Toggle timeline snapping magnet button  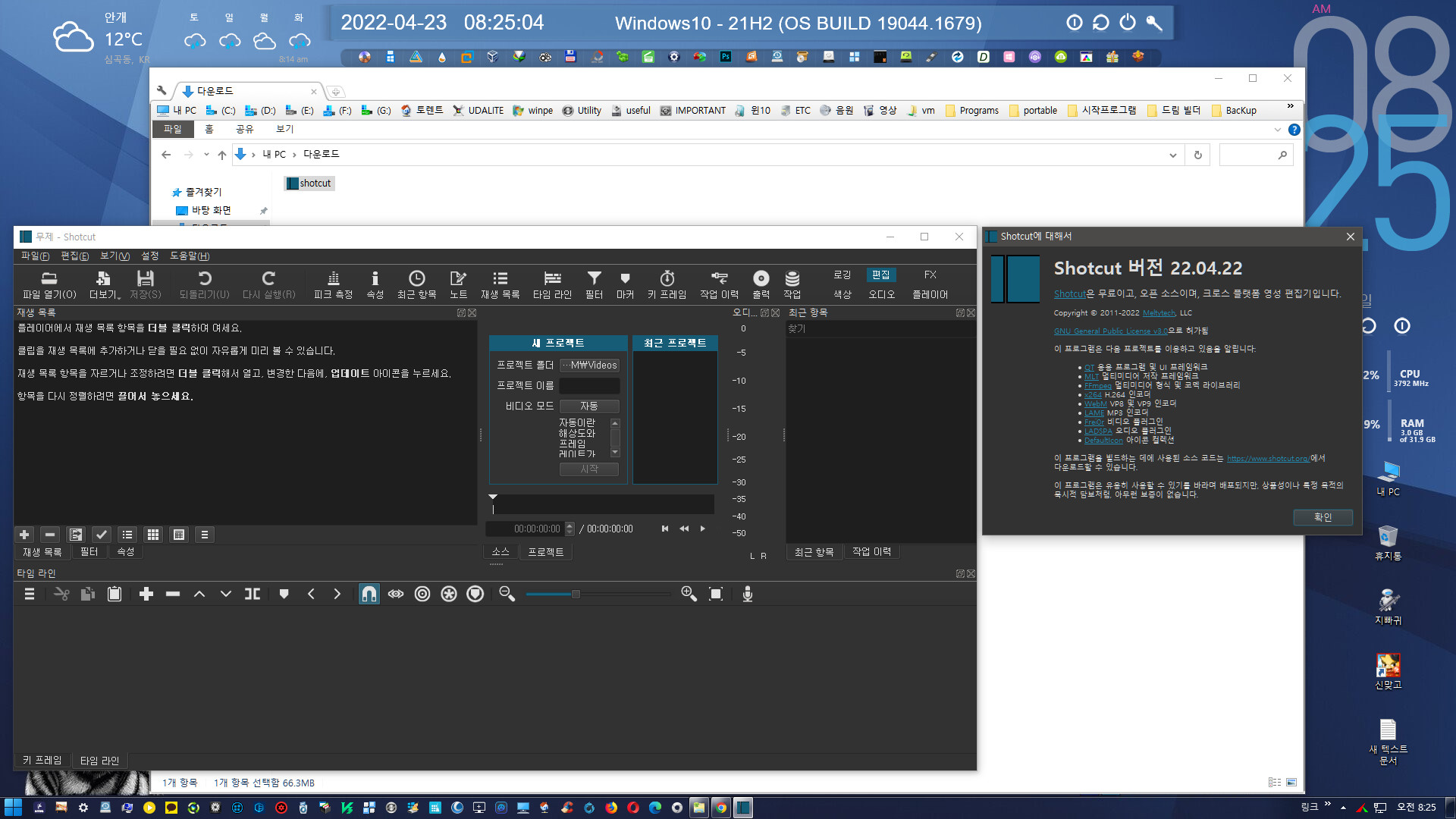369,594
